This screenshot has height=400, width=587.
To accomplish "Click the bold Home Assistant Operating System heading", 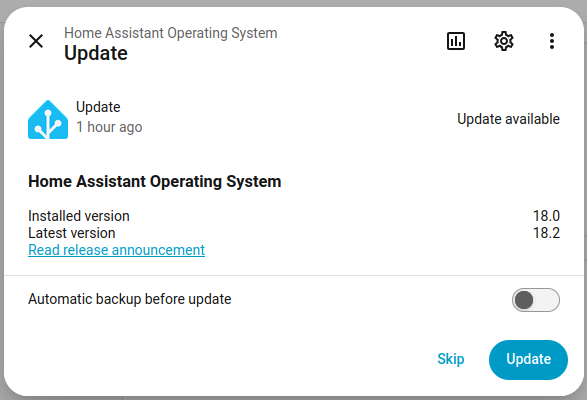I will (x=155, y=182).
